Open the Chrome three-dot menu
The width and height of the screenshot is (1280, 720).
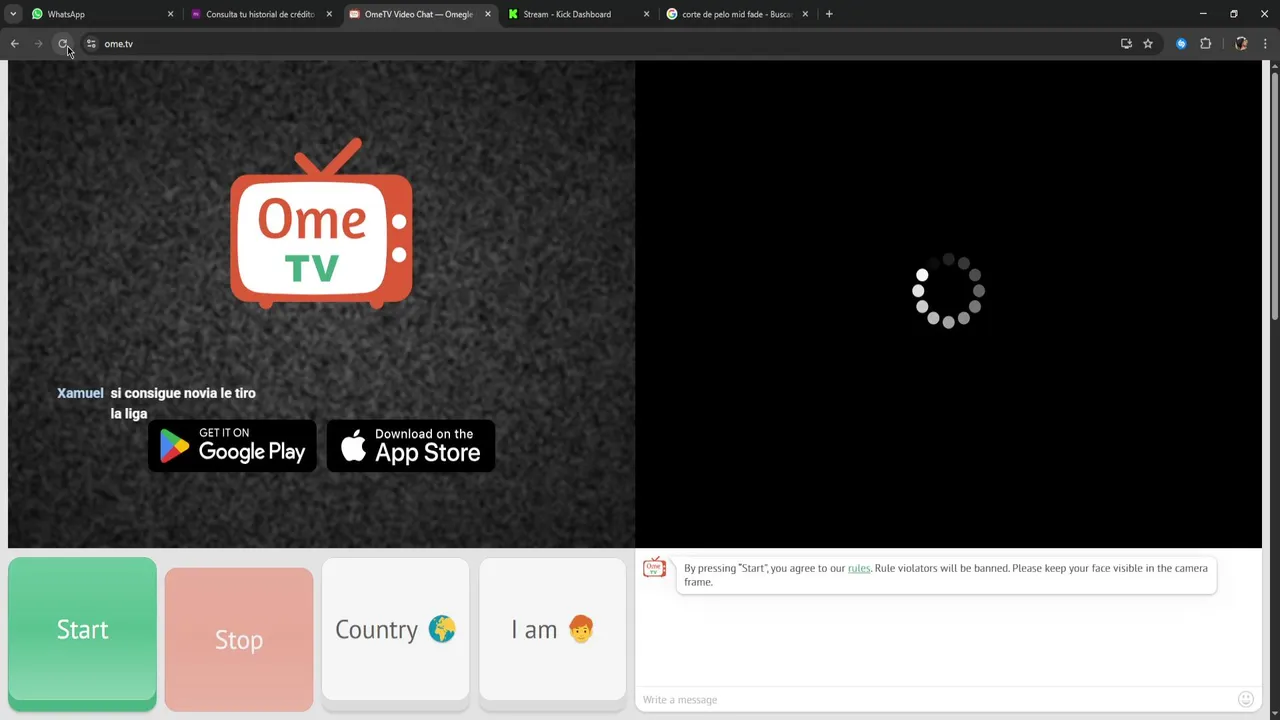coord(1266,44)
